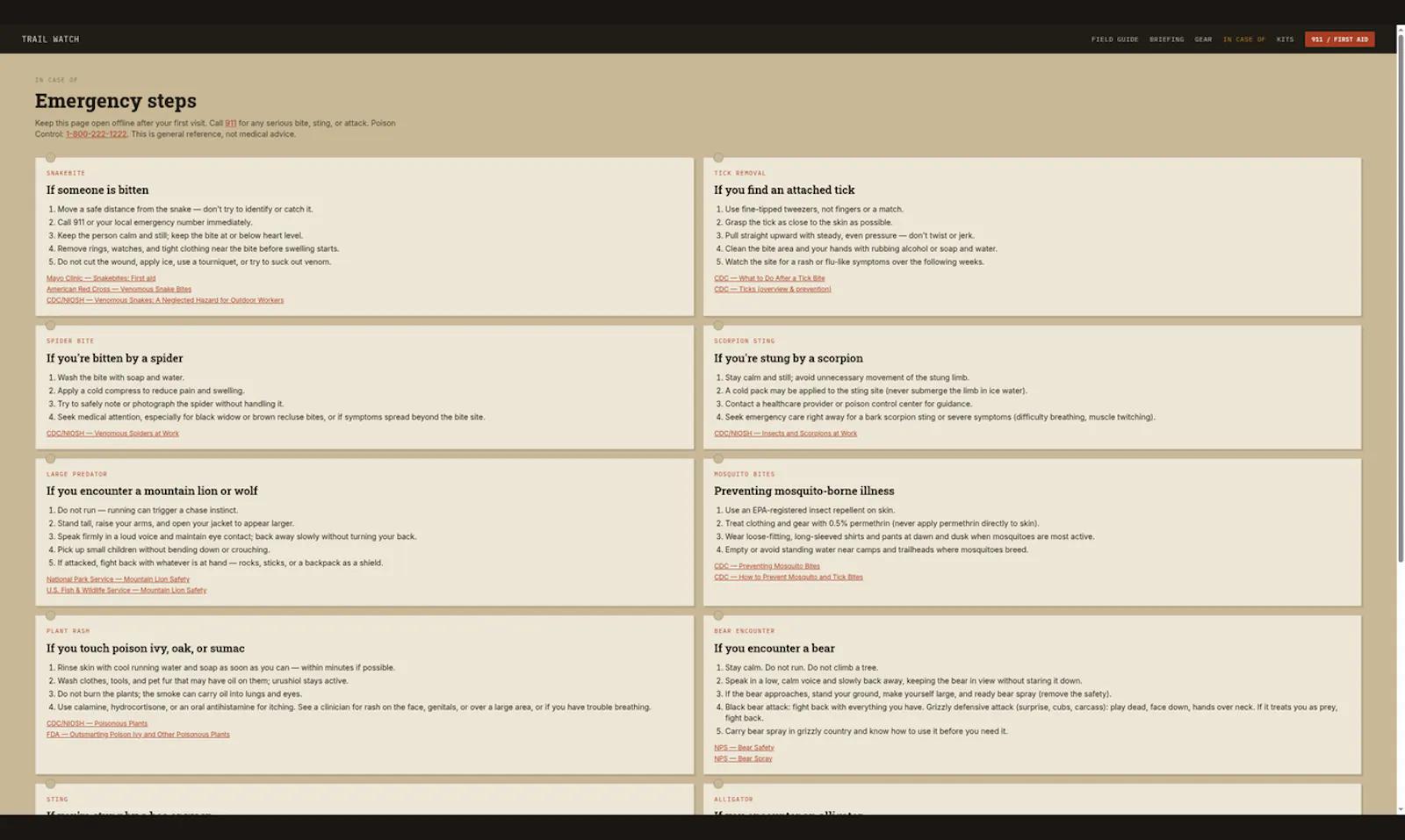This screenshot has height=840, width=1405.
Task: Click the 'LARGE PREDATOR' card label
Action: tap(77, 475)
